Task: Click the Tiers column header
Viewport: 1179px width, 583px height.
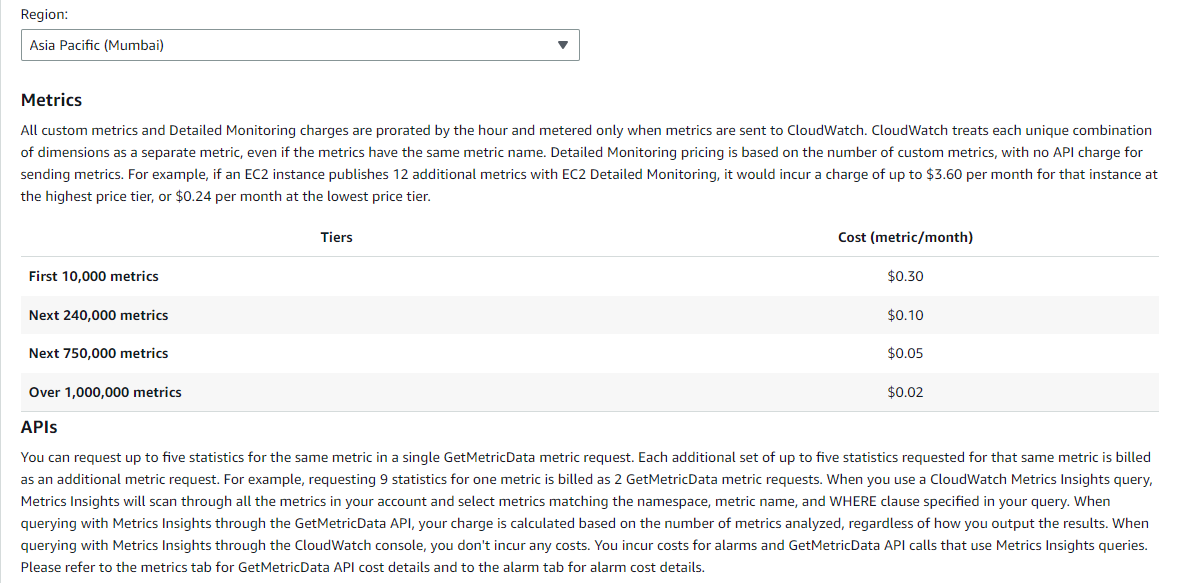Action: pos(336,237)
